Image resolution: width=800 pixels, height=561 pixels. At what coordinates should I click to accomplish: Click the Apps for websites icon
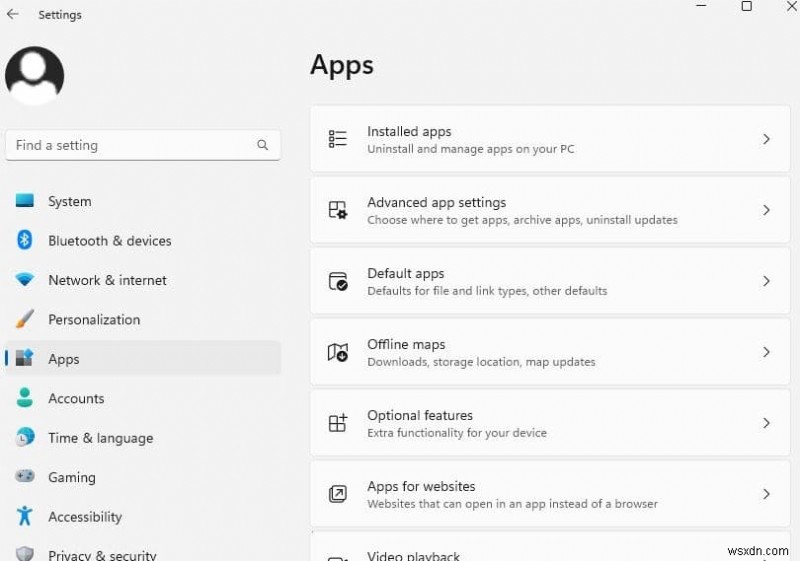pyautogui.click(x=338, y=495)
